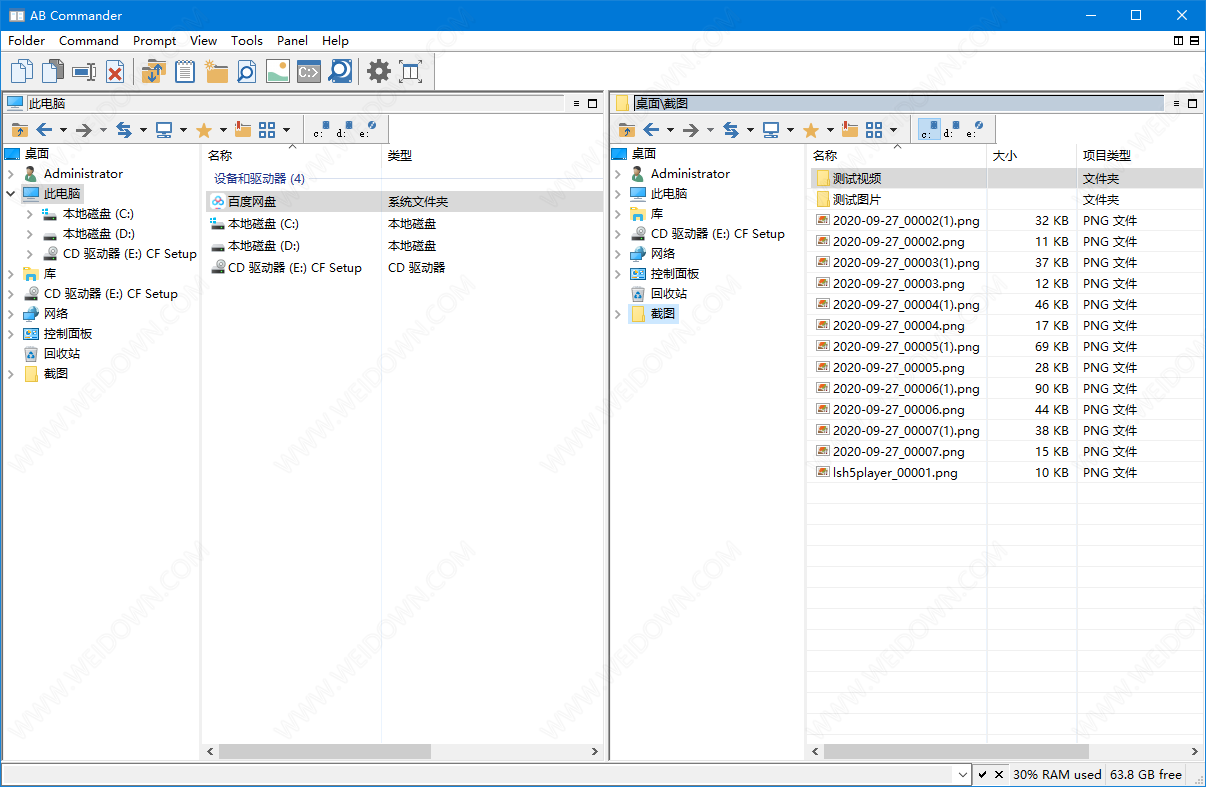This screenshot has height=787, width=1206.
Task: Select drive d: in left panel toolbar
Action: 346,130
